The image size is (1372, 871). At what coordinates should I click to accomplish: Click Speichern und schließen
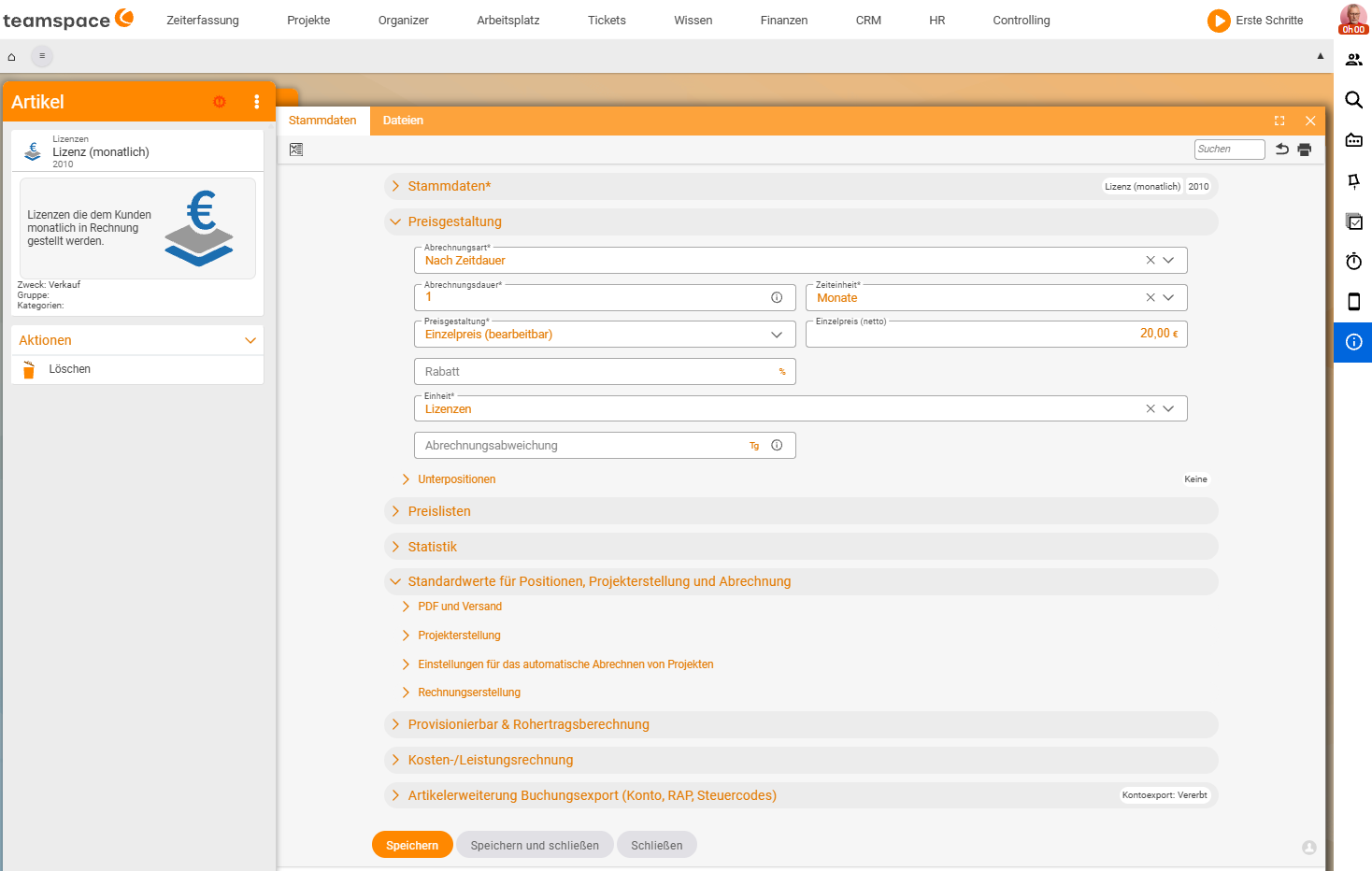pos(535,845)
